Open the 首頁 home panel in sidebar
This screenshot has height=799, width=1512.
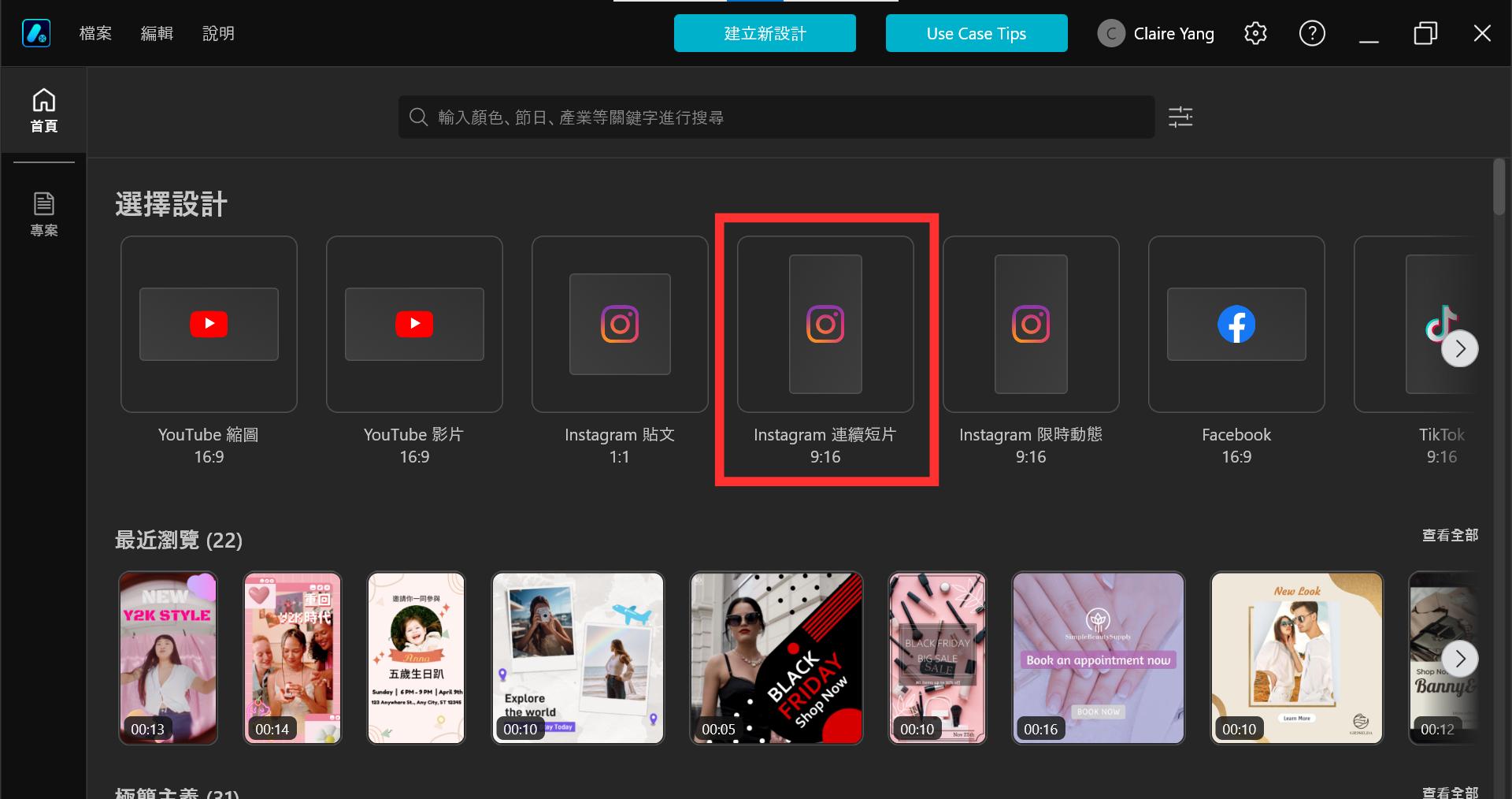[43, 109]
